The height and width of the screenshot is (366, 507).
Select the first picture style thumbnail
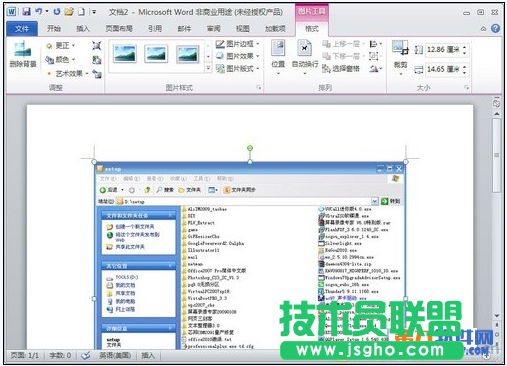[125, 54]
